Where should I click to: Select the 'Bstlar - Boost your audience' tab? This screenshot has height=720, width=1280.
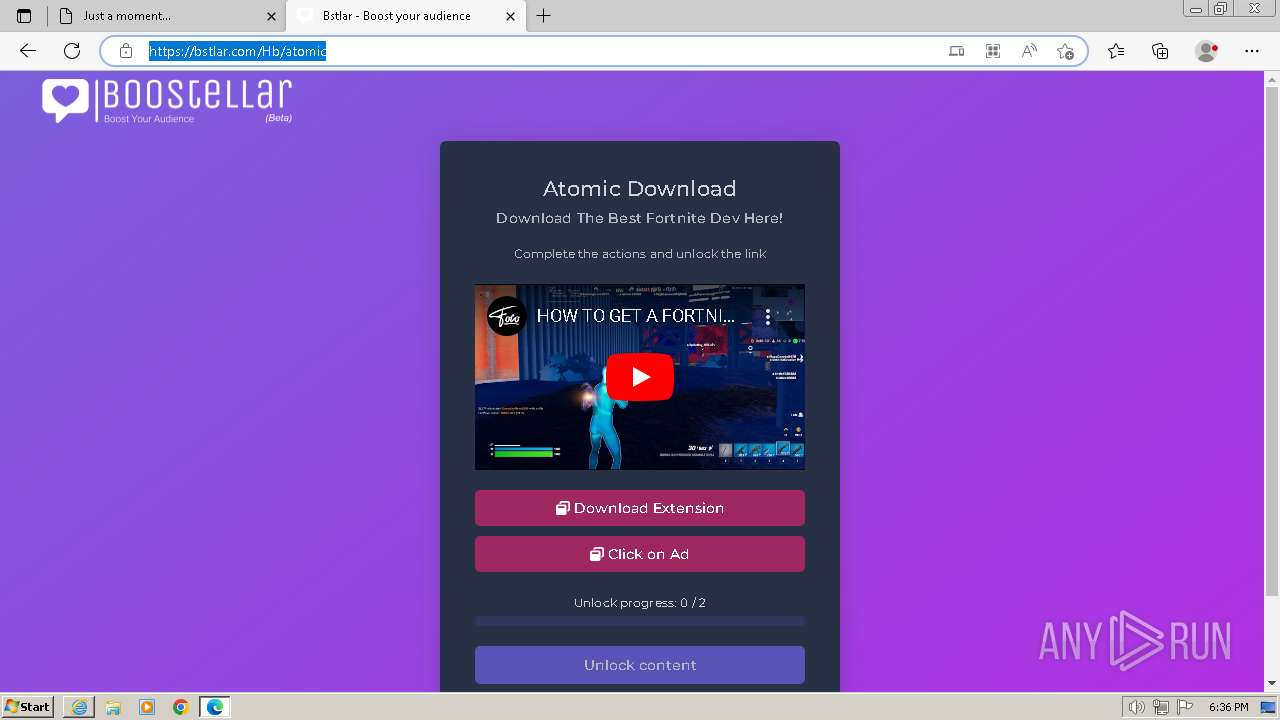pyautogui.click(x=406, y=16)
